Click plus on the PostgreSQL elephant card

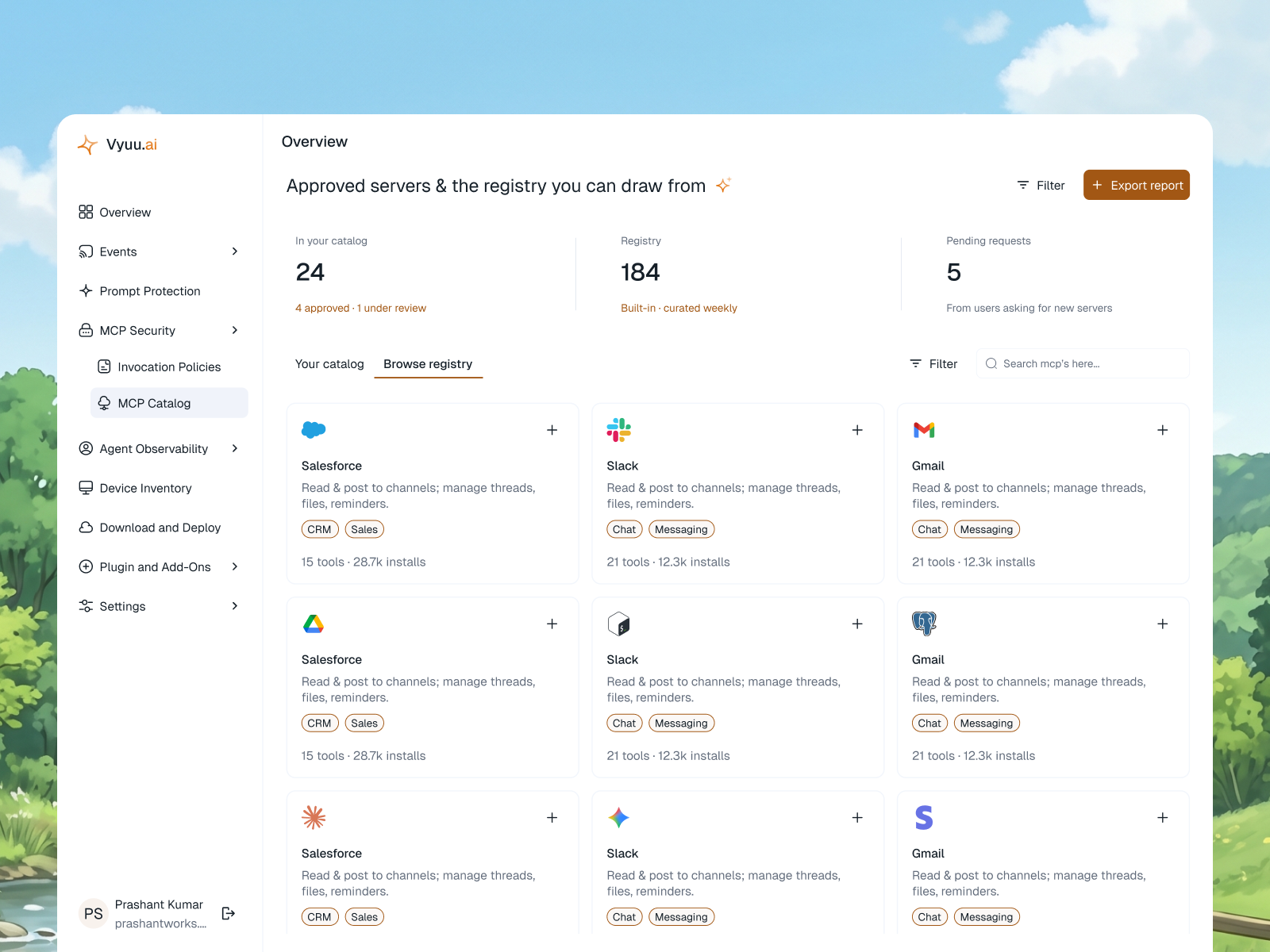pos(1163,624)
